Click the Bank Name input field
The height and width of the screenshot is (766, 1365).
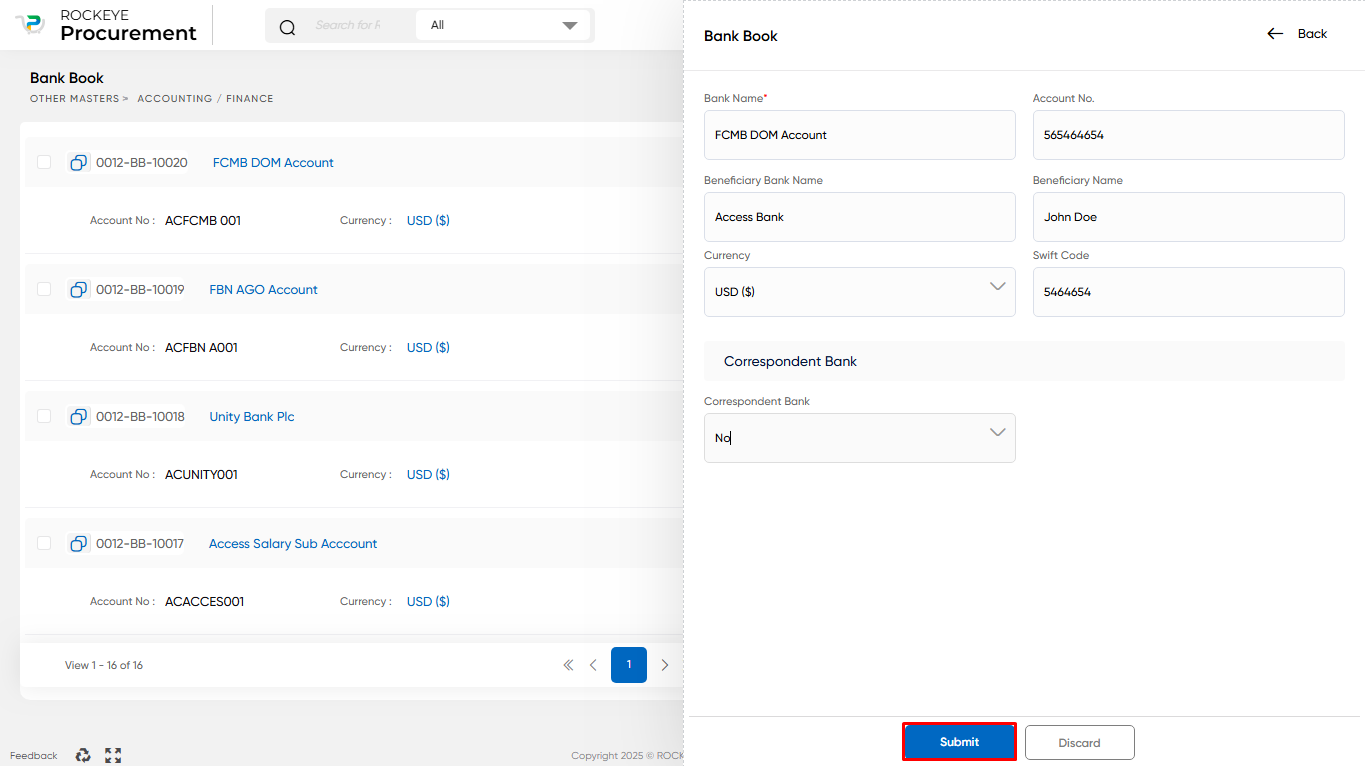click(860, 135)
